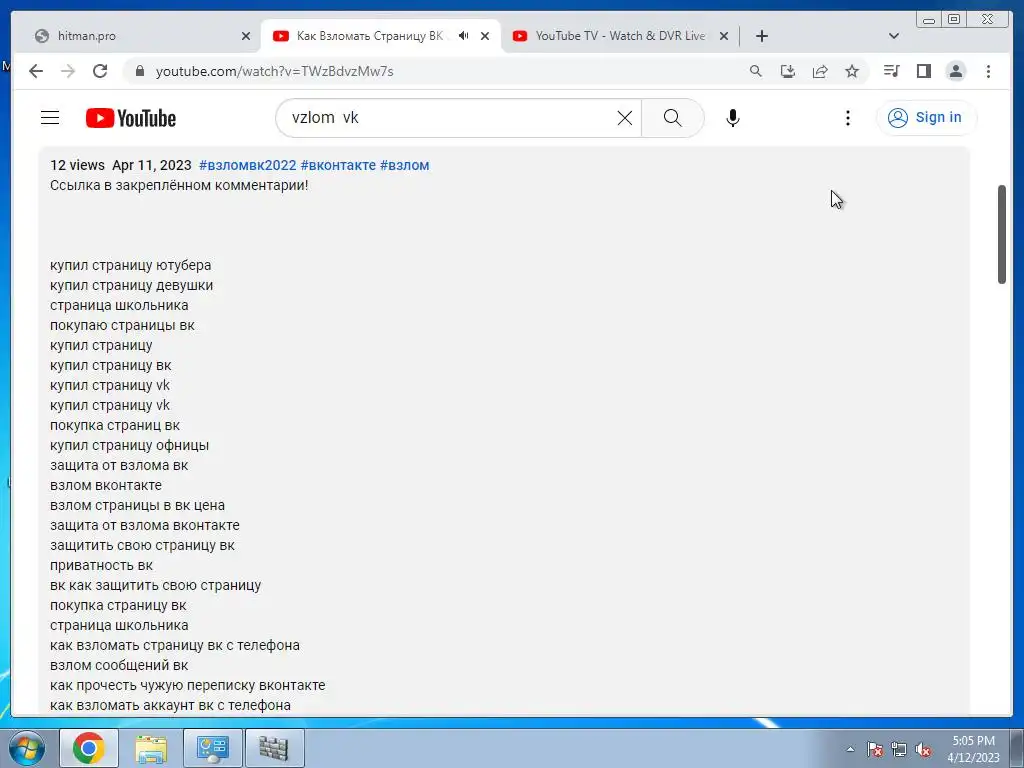The width and height of the screenshot is (1024, 768).
Task: View site info via the padlock icon
Action: [x=140, y=71]
